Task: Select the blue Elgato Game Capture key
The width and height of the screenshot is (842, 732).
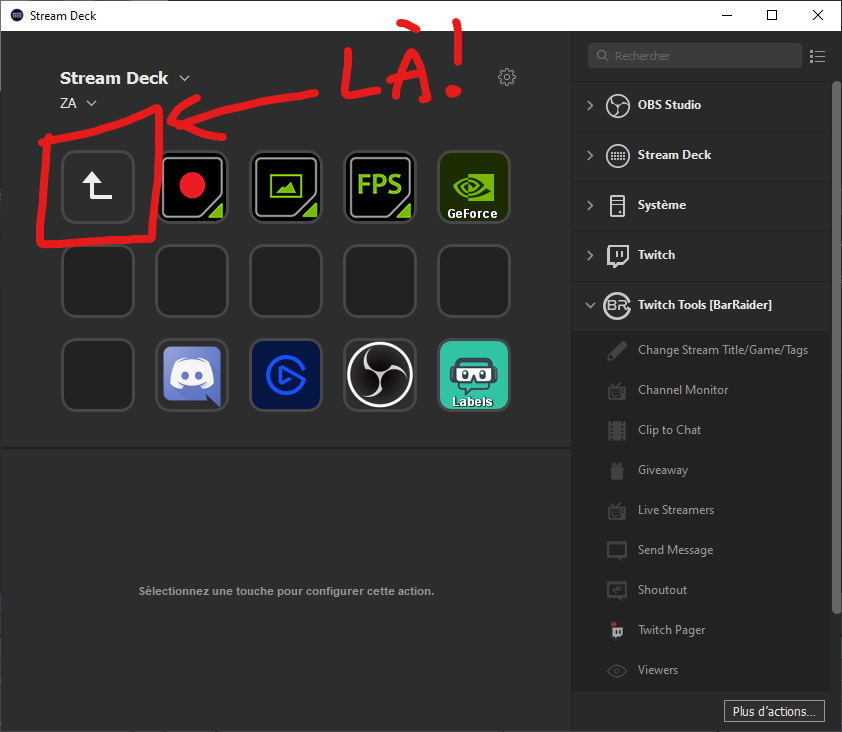Action: [x=286, y=375]
